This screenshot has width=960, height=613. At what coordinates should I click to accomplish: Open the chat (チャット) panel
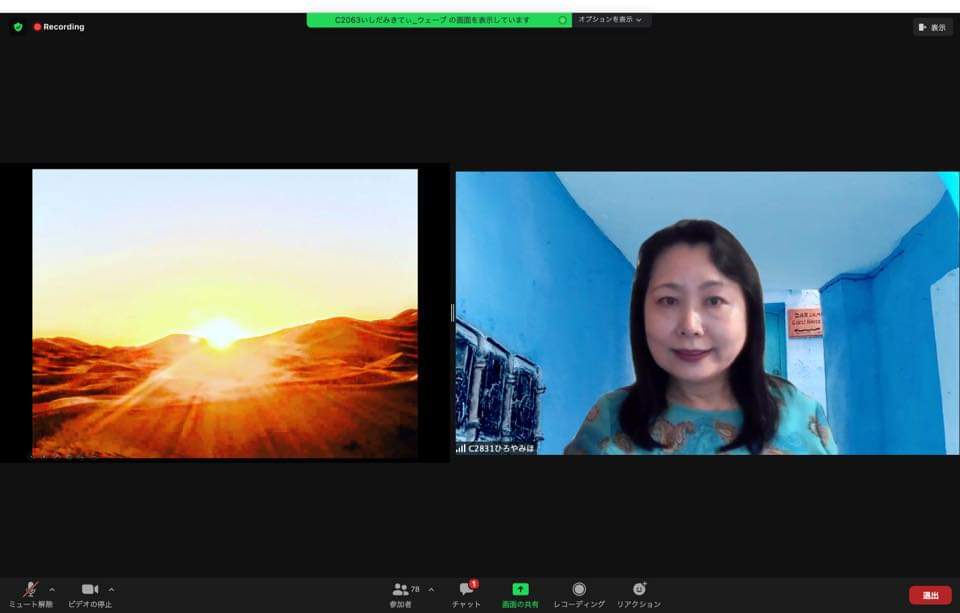(x=466, y=590)
